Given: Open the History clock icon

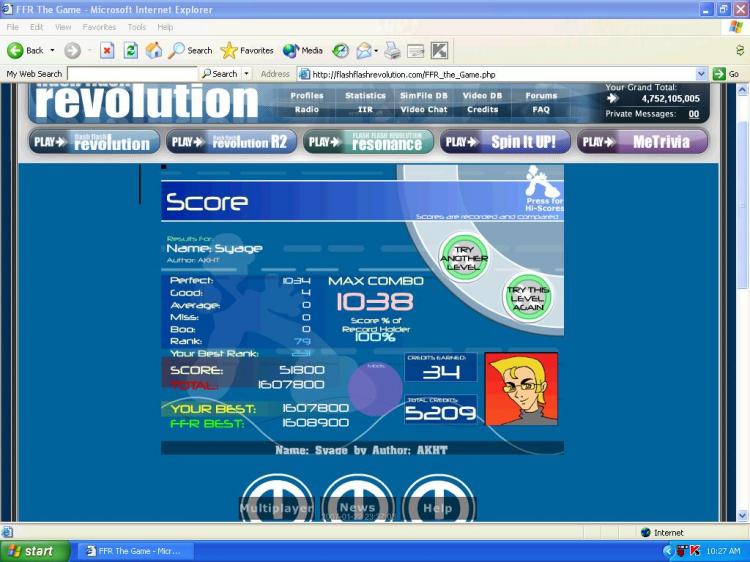Looking at the screenshot, I should click(x=340, y=50).
